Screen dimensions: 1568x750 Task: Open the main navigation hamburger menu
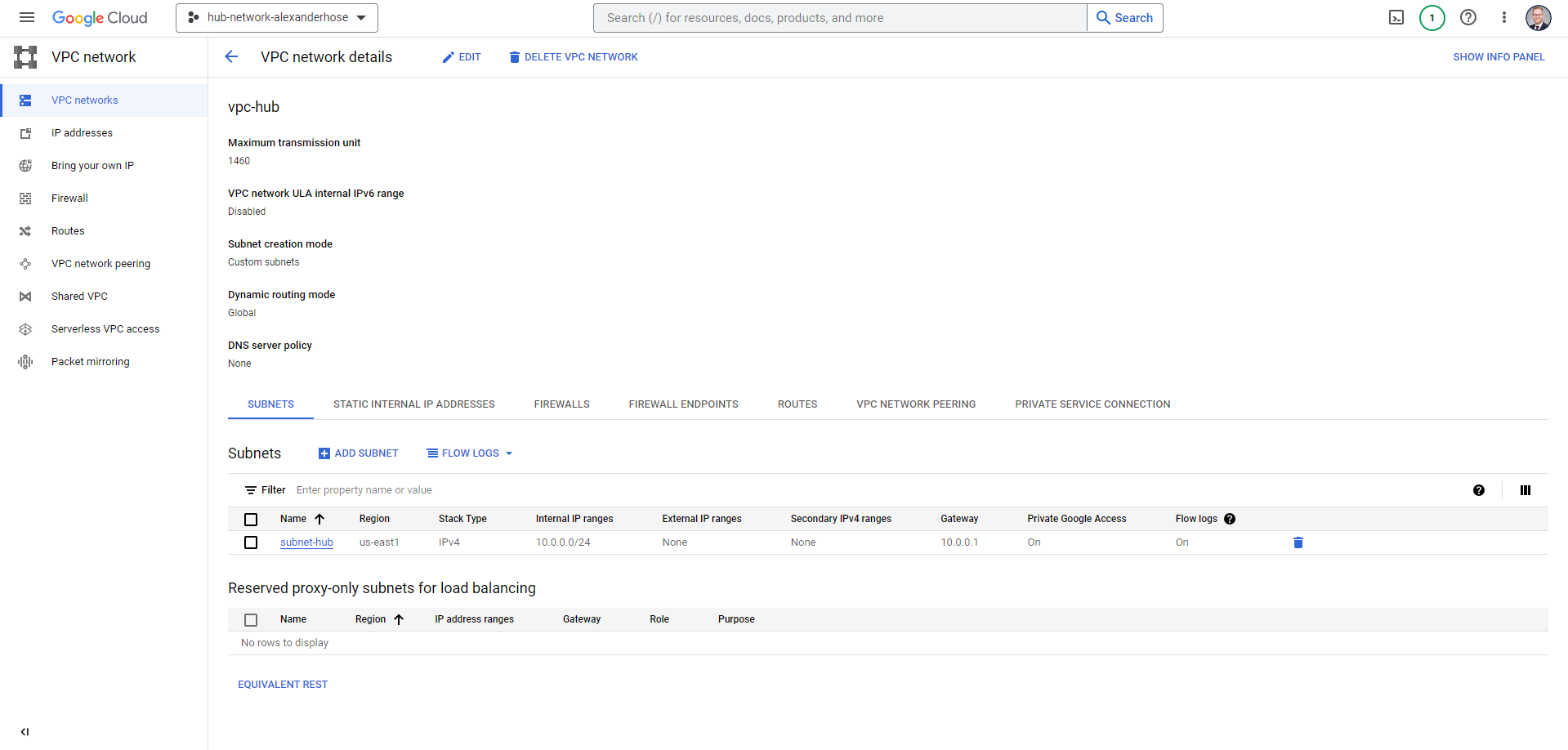(27, 17)
